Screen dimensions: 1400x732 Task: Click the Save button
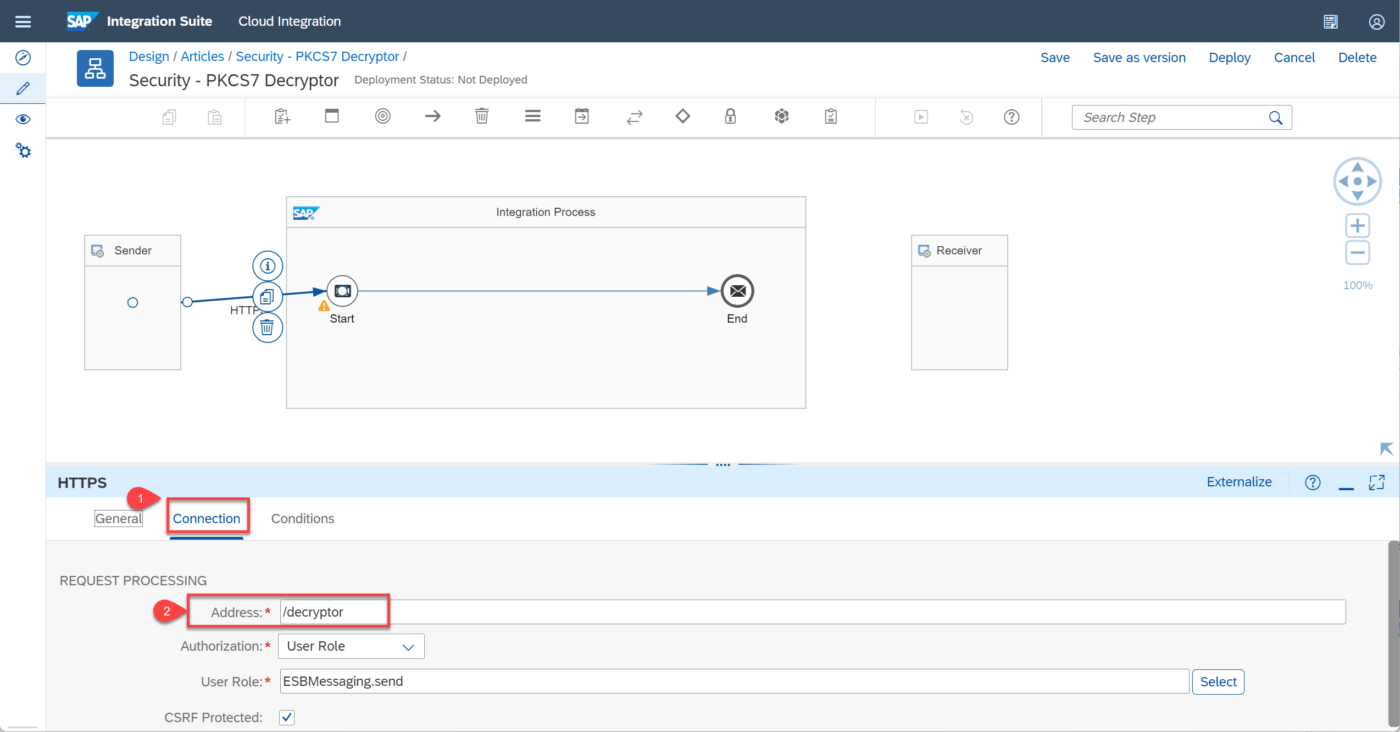pyautogui.click(x=1055, y=57)
